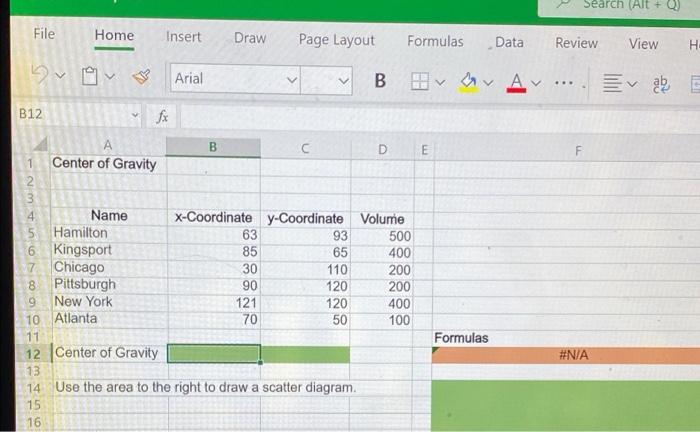Select the green cell C12
This screenshot has width=700, height=432.
[x=305, y=355]
